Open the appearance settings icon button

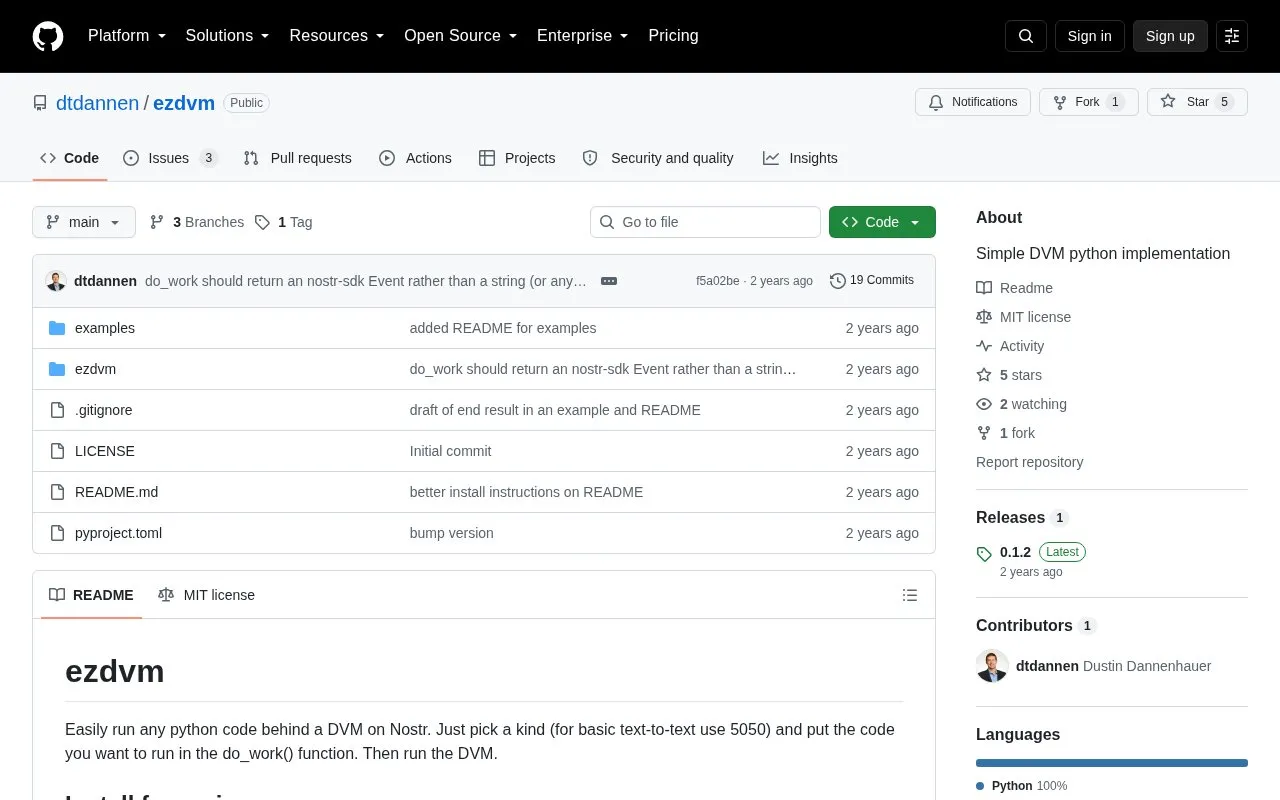[x=1232, y=36]
